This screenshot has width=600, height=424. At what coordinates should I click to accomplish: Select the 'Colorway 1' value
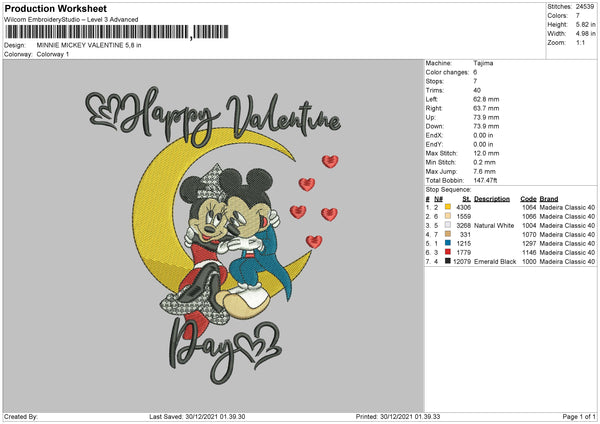pyautogui.click(x=53, y=54)
